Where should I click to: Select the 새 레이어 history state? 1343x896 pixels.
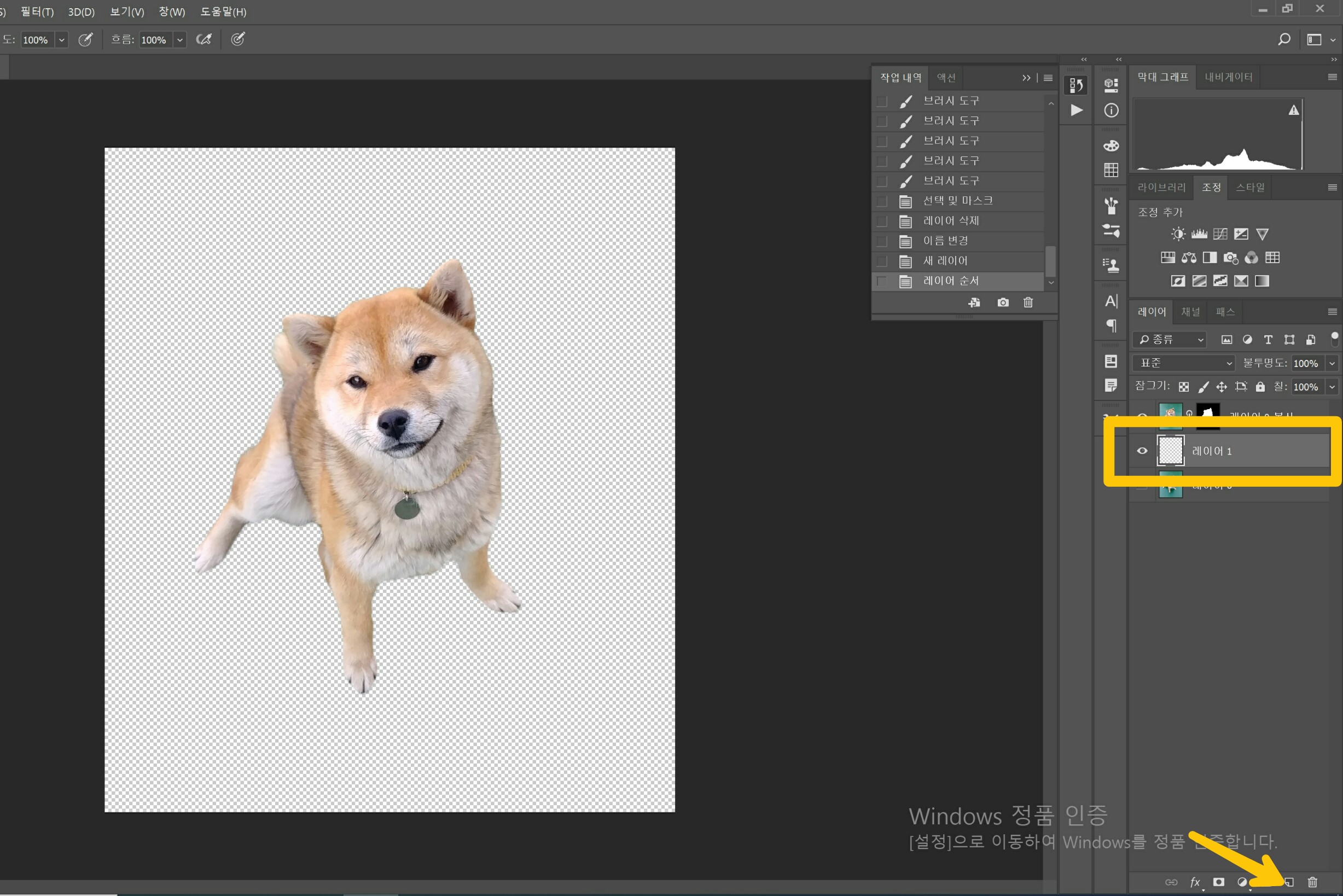point(945,261)
